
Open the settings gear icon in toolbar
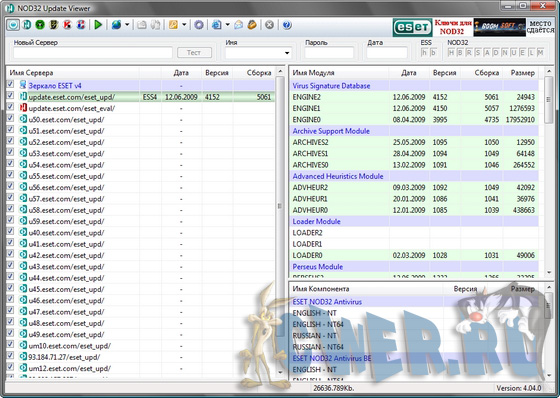point(199,25)
